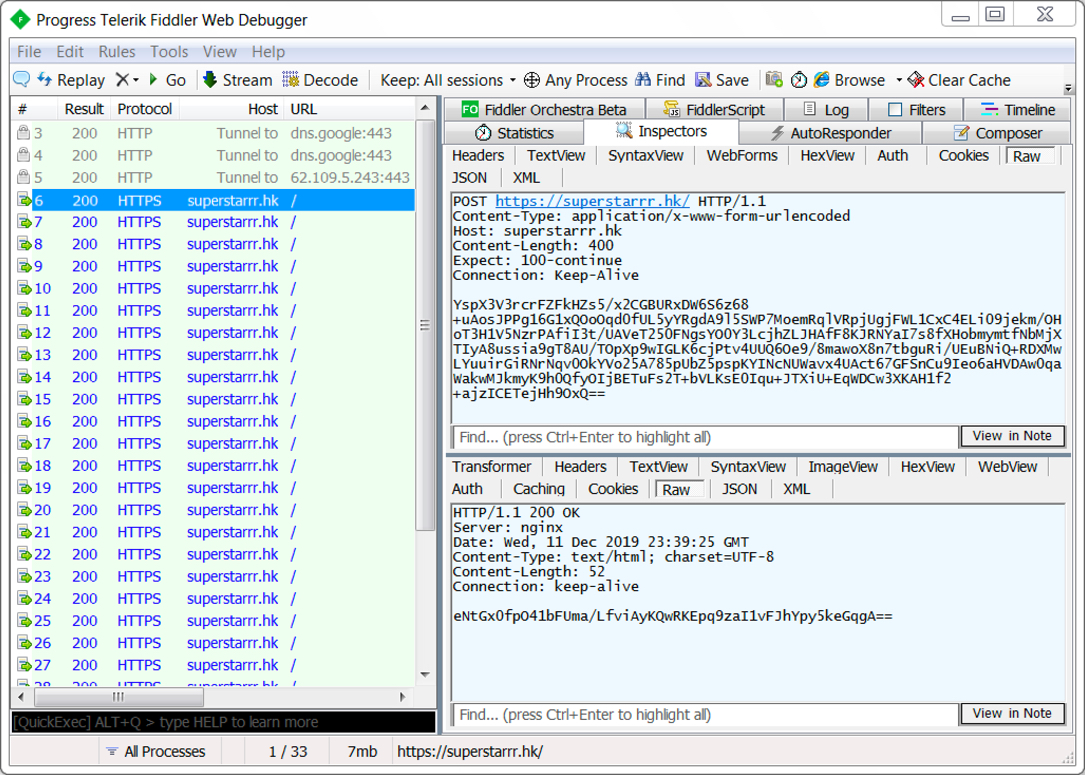Screen dimensions: 1085x775
Task: Click the session list scroll-down arrow
Action: 425,675
